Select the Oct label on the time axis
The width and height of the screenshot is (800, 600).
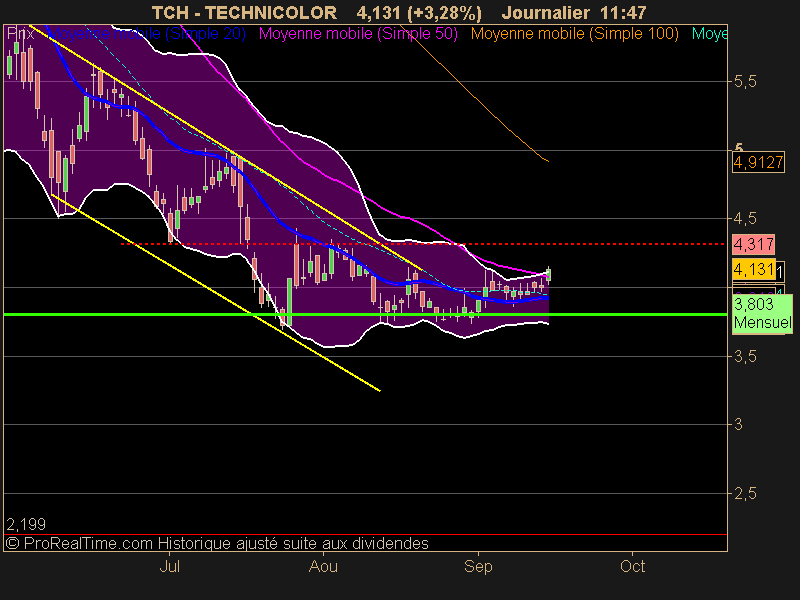click(x=633, y=566)
